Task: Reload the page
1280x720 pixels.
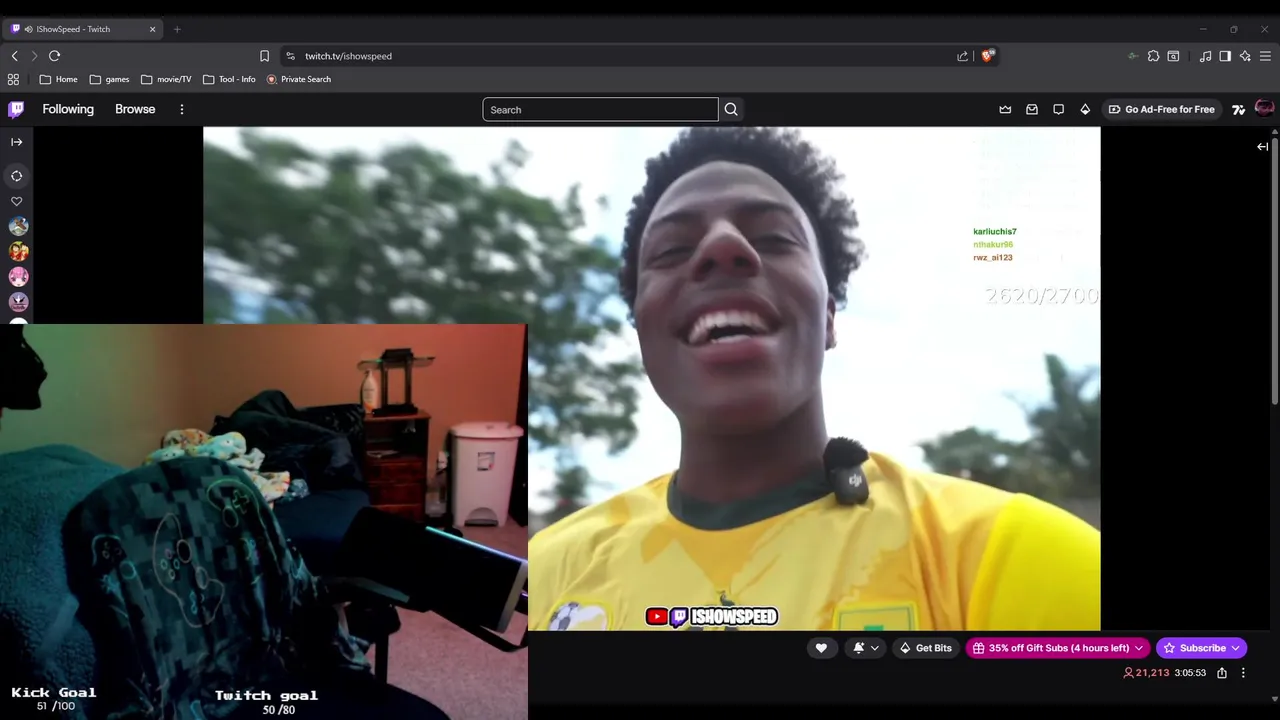Action: pos(55,56)
